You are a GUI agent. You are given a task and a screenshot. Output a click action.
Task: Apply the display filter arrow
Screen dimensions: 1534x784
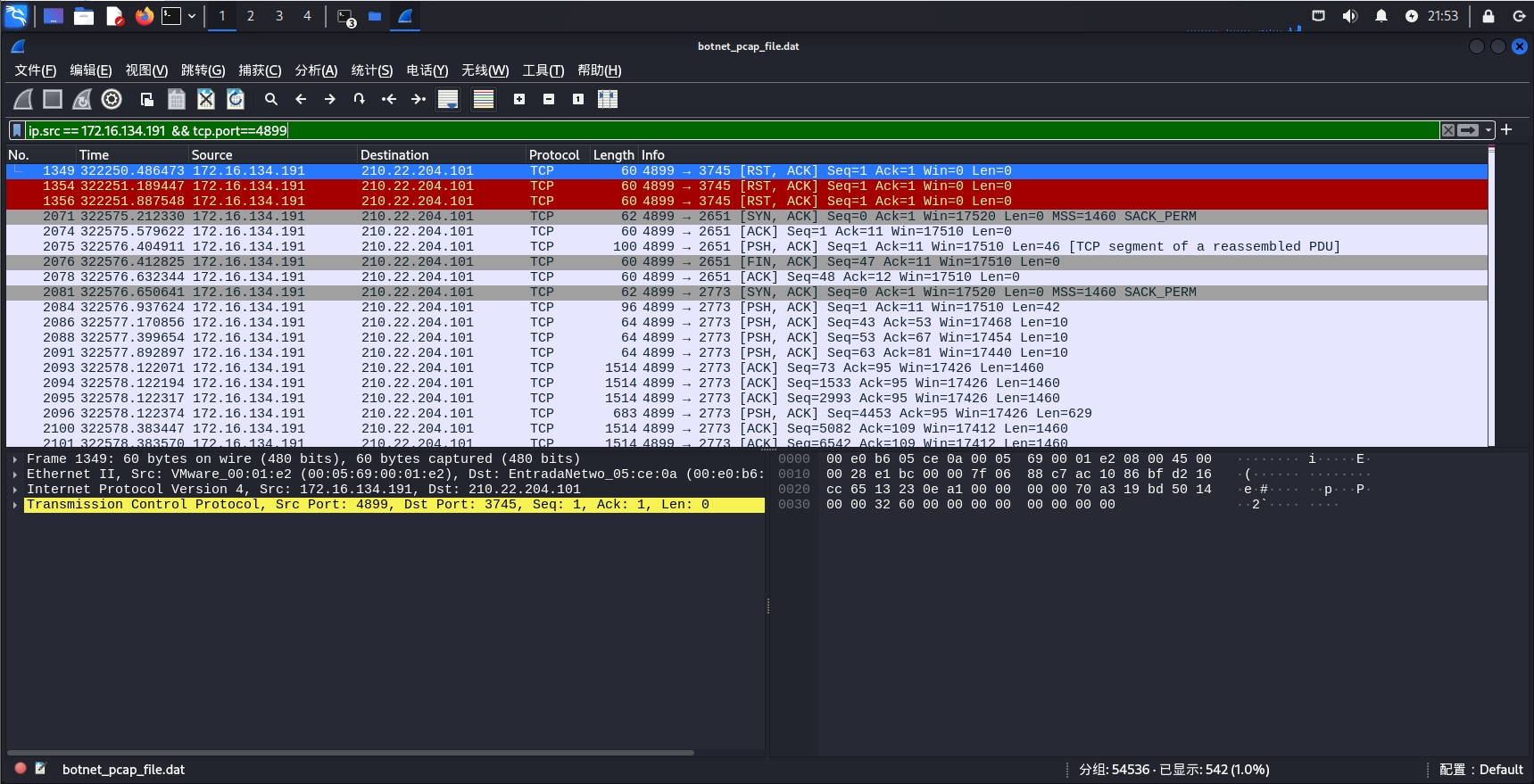(1469, 130)
